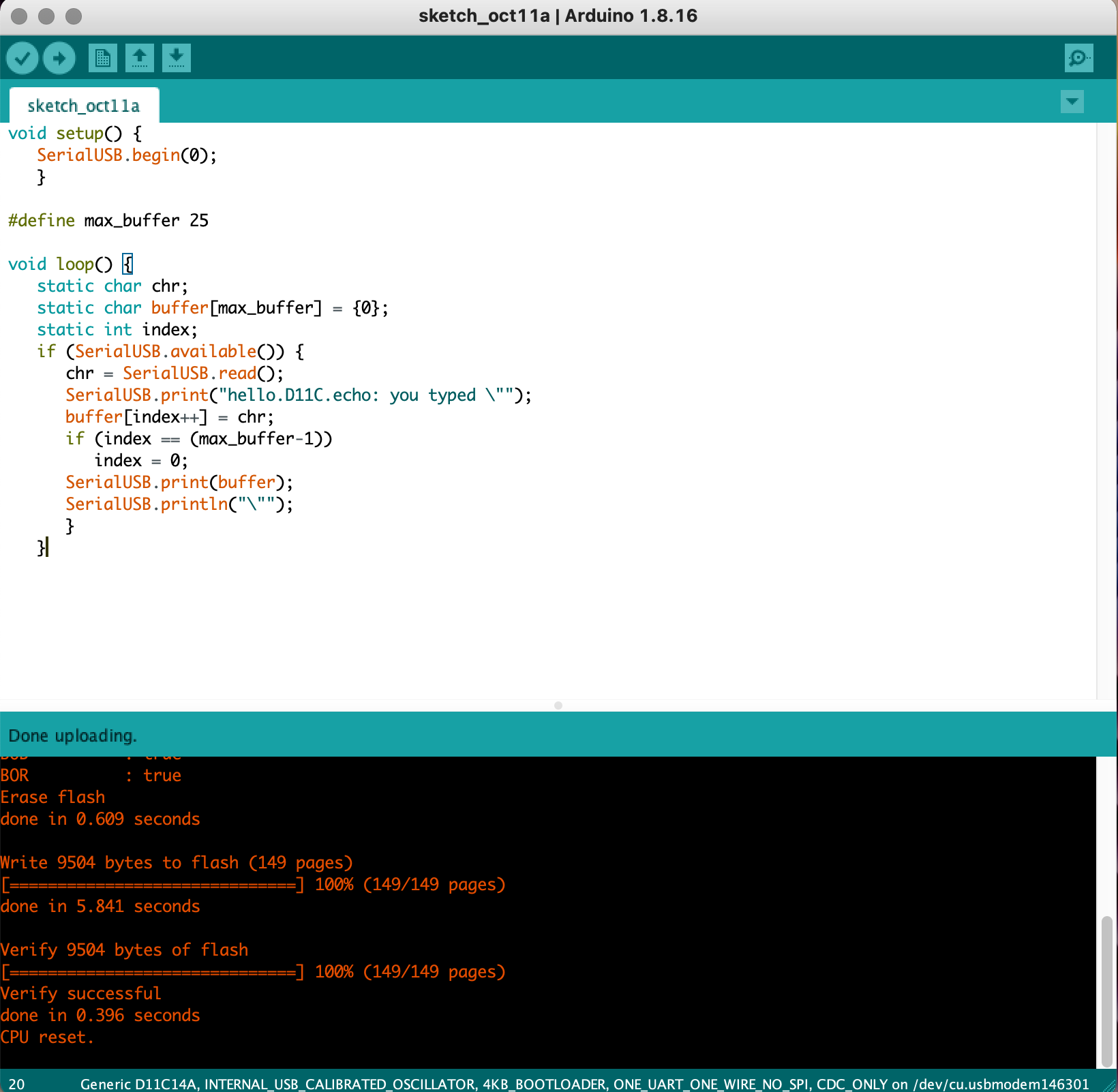
Task: Click the 'BOR : true' console line
Action: 91,775
